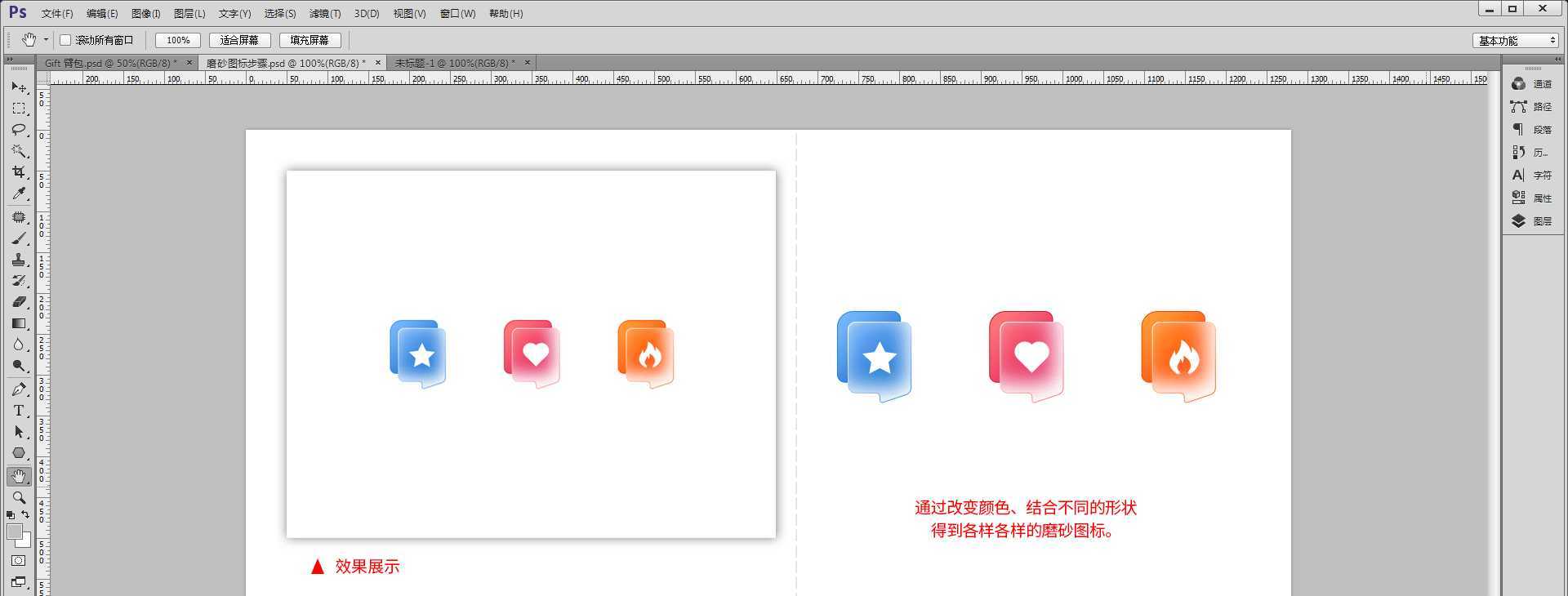1568x596 pixels.
Task: Select the Clone Stamp tool
Action: (19, 260)
